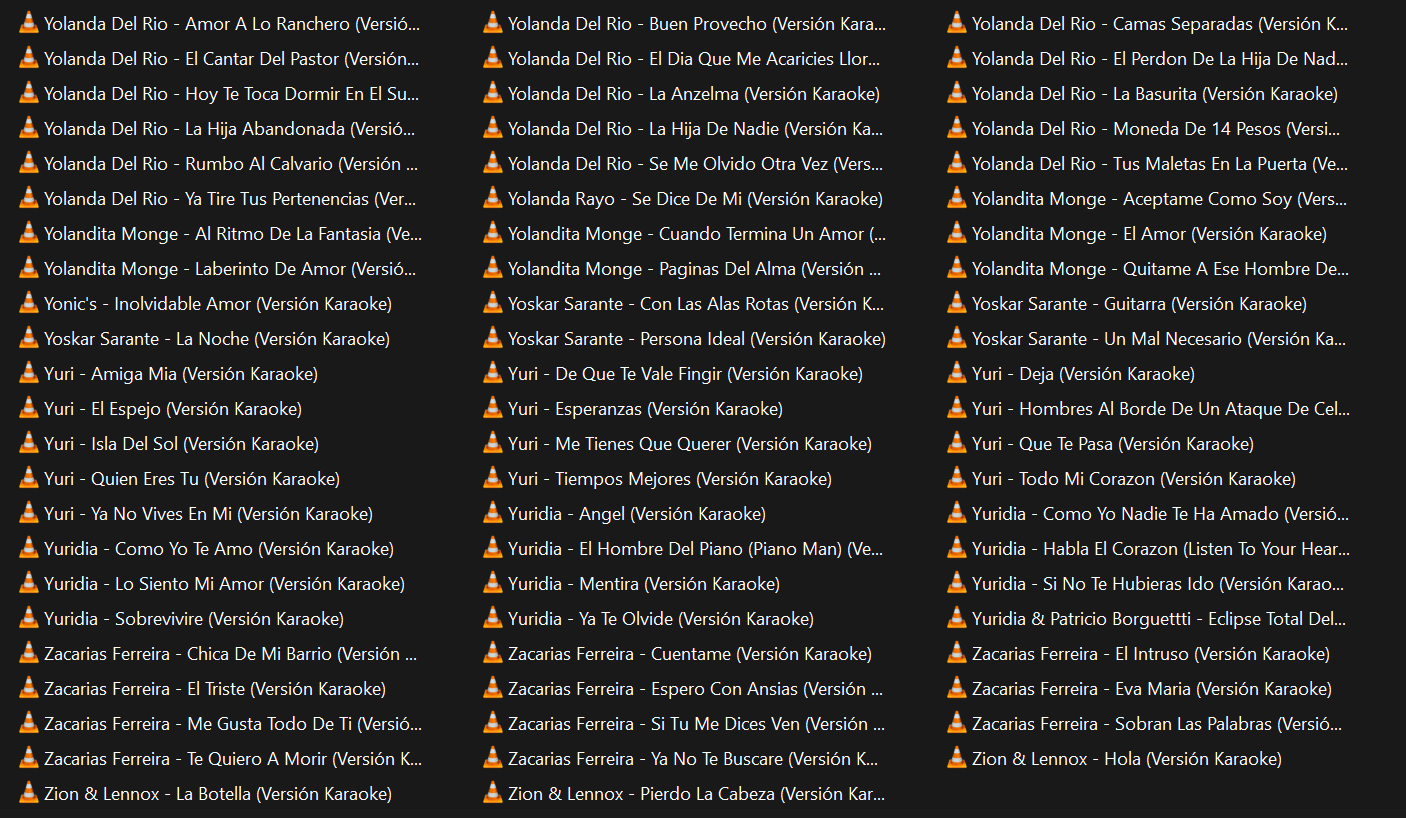The image size is (1406, 818).
Task: Select file Yolanda Del Rio - Tus Maletas En La Puerta
Action: (1148, 163)
